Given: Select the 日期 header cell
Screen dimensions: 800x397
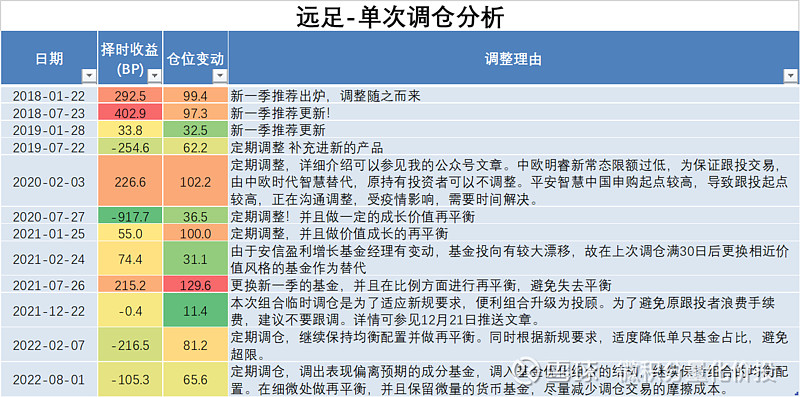Looking at the screenshot, I should point(49,58).
